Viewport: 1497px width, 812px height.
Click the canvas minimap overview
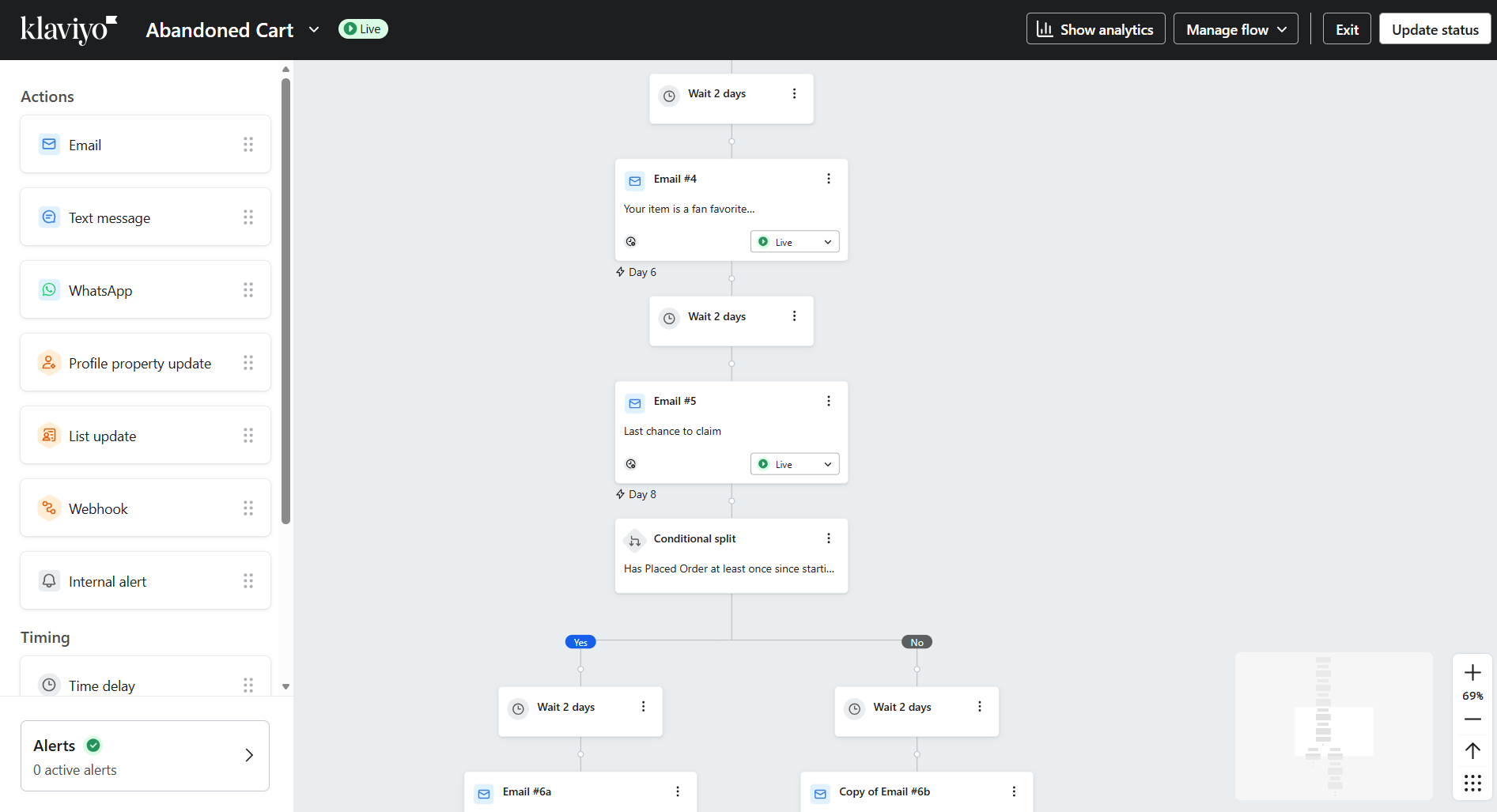point(1333,726)
